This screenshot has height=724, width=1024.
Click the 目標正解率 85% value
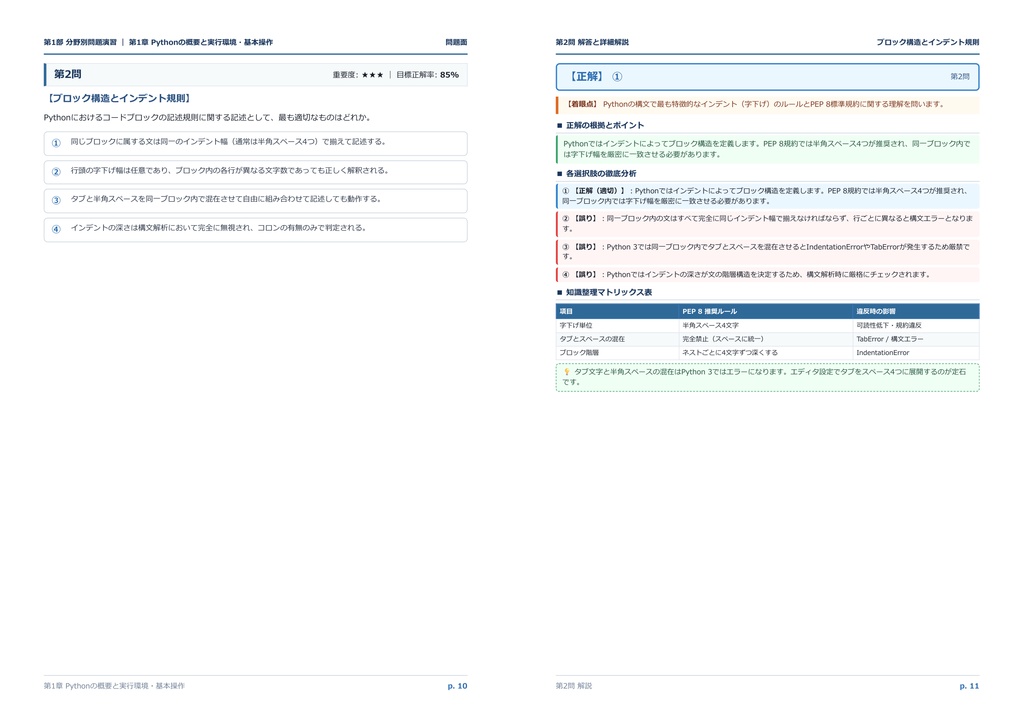[449, 75]
